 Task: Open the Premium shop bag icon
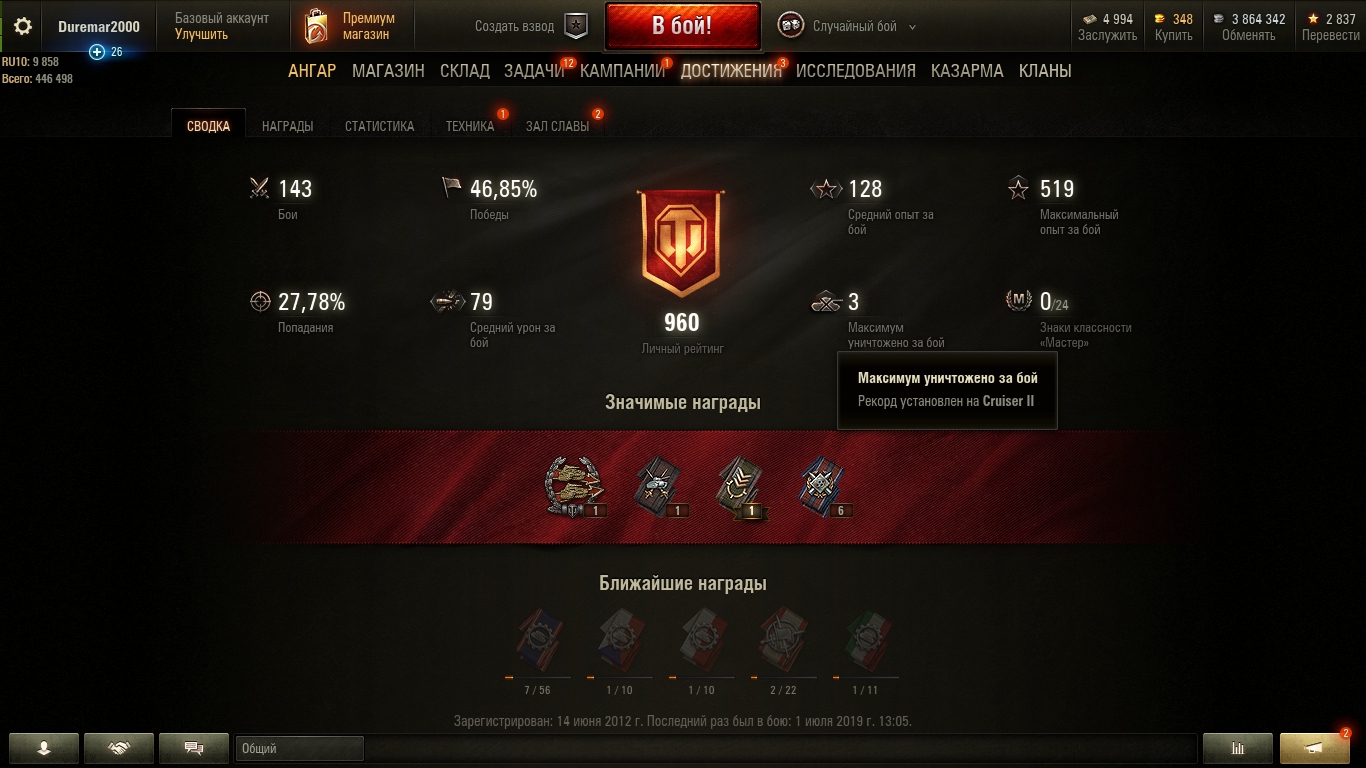coord(316,27)
